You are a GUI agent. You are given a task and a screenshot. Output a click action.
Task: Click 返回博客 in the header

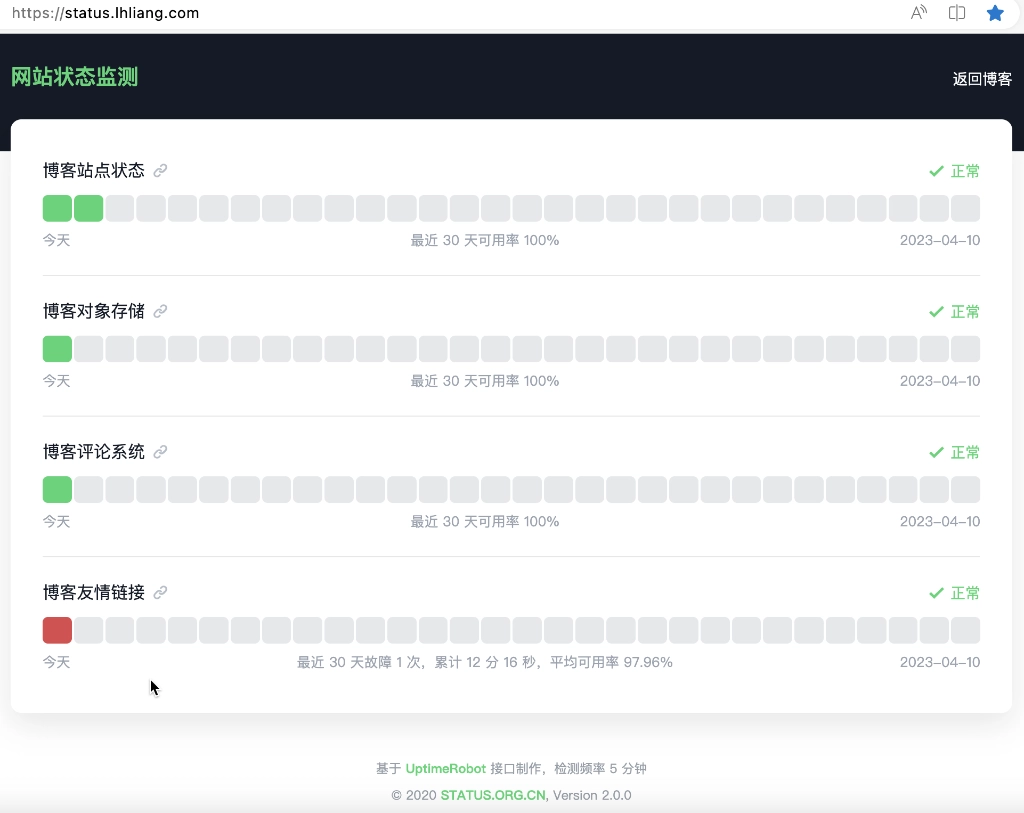(981, 79)
